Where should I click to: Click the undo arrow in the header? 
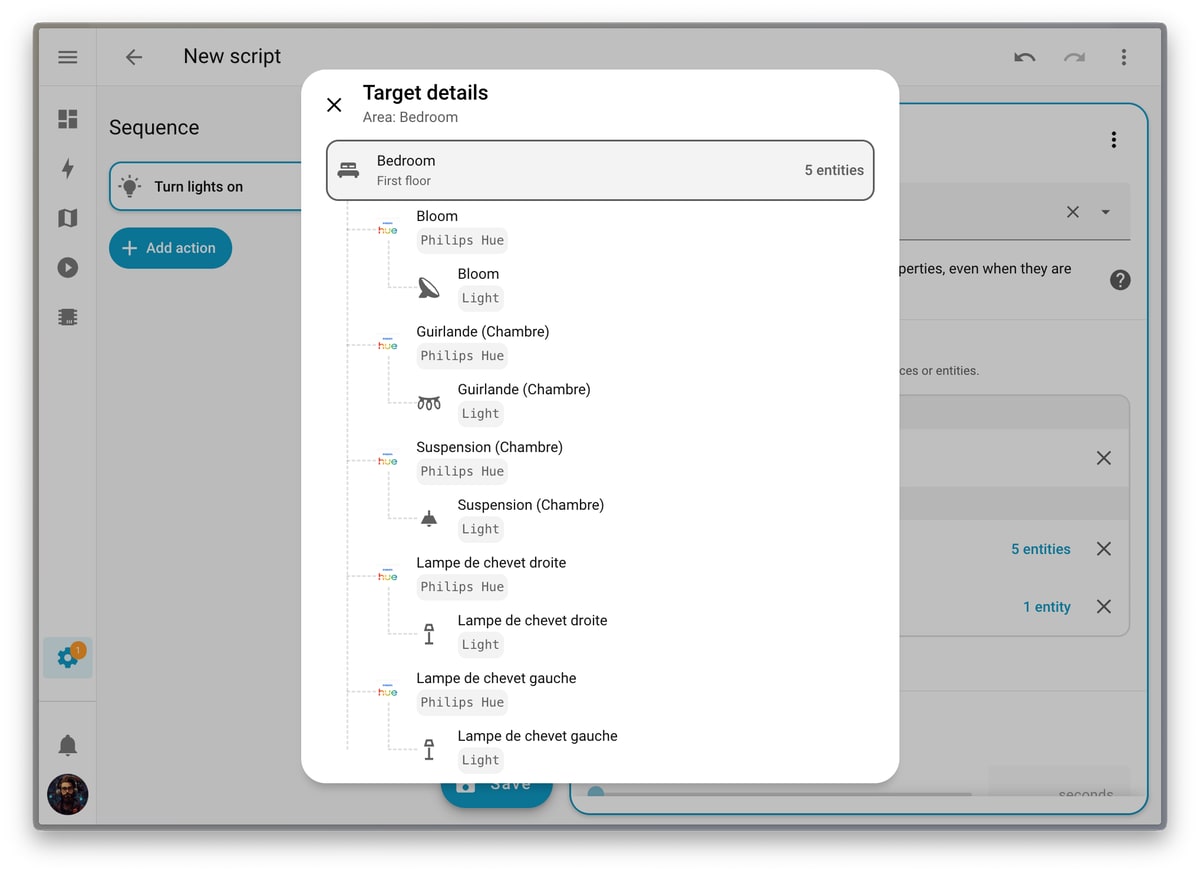click(1024, 57)
